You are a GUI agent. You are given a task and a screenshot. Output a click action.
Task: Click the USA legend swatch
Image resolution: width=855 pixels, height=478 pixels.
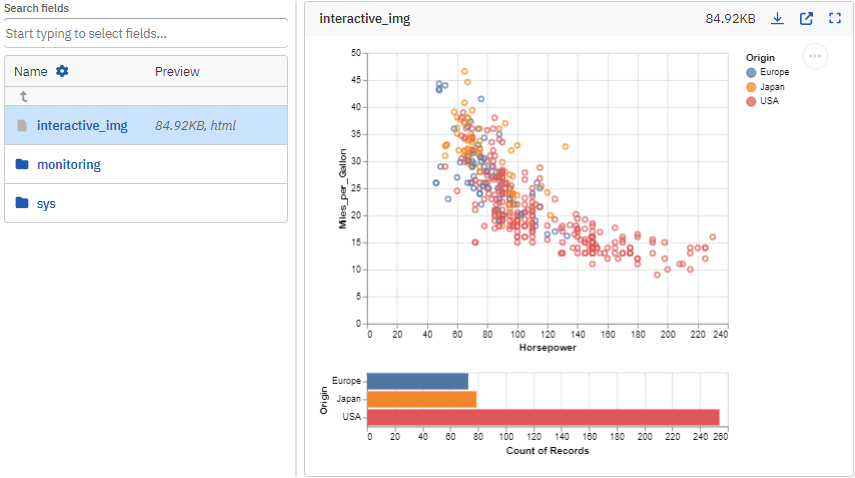tap(751, 100)
